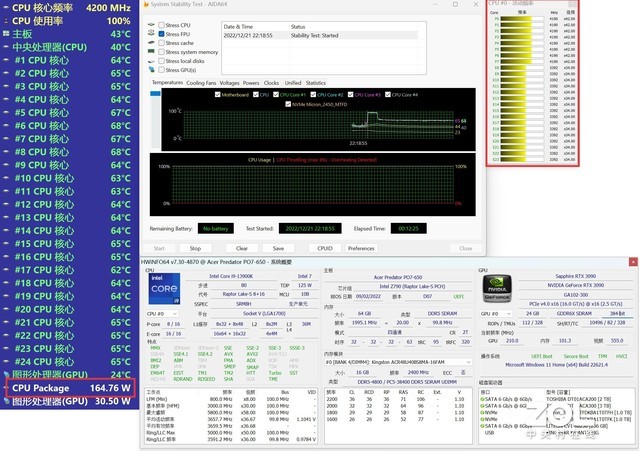640x451 pixels.
Task: Click the Stress GPU(s) monitor icon
Action: coord(151,69)
